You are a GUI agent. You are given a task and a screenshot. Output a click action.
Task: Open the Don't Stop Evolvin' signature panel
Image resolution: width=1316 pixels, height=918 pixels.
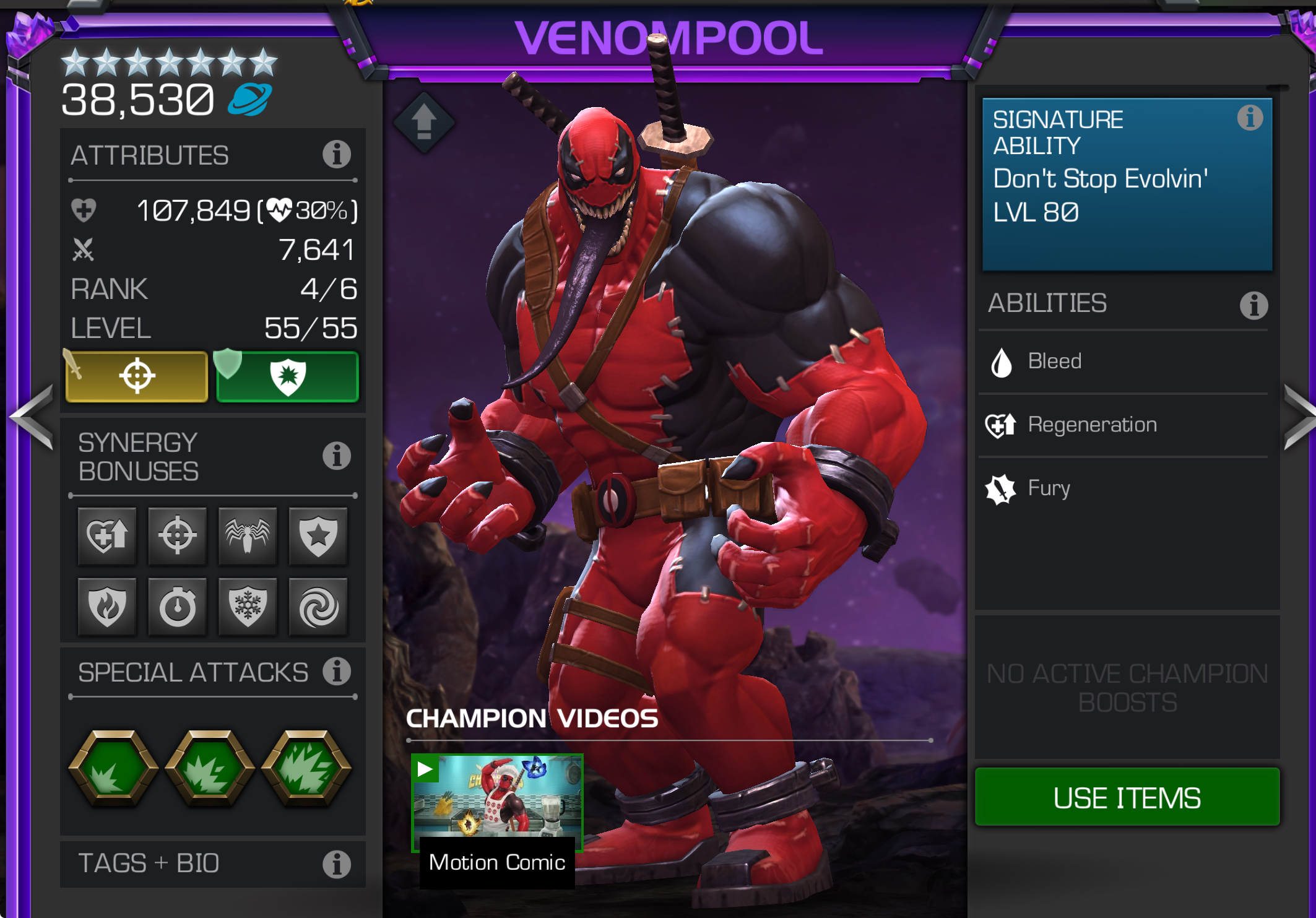(x=1127, y=184)
